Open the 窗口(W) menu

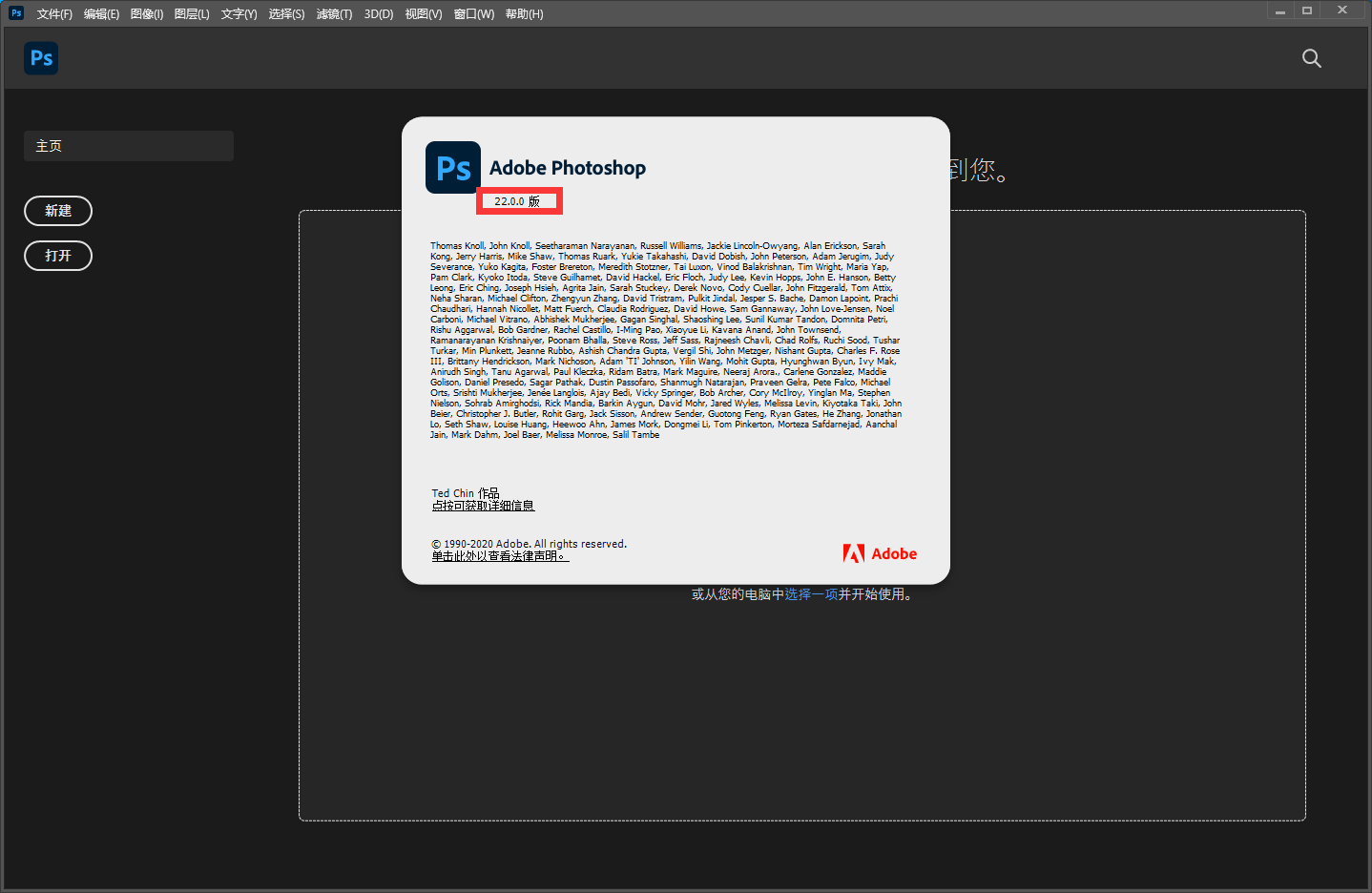(x=474, y=14)
